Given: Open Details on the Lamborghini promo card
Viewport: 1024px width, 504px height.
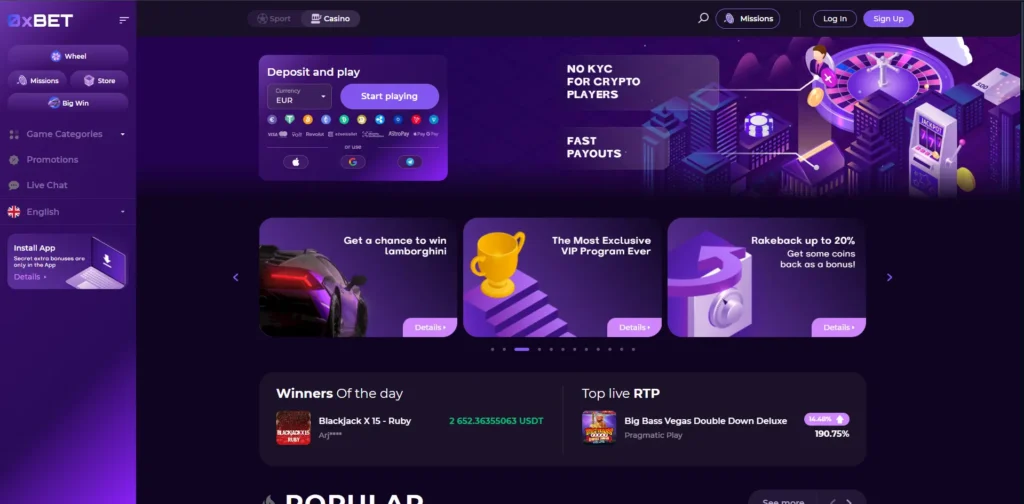Looking at the screenshot, I should coord(430,327).
